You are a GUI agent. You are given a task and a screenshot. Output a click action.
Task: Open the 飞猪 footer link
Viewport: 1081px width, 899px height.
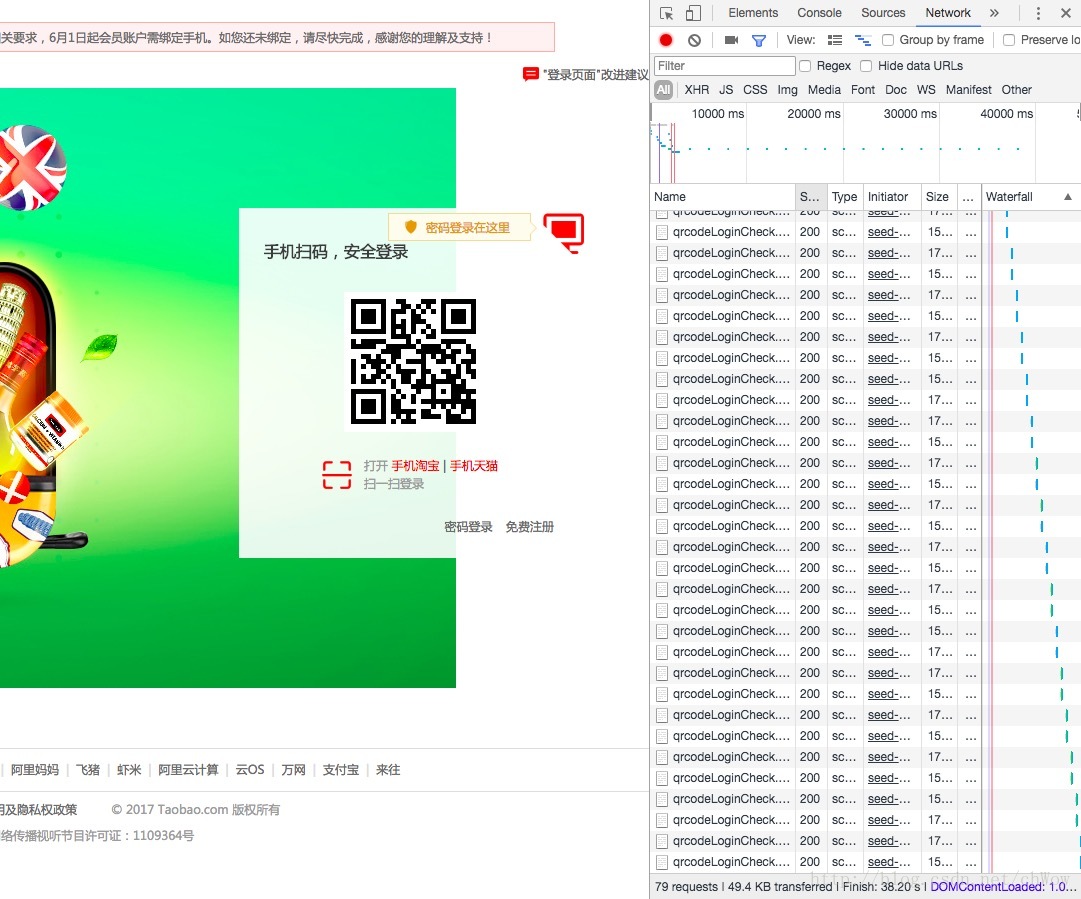[x=88, y=769]
